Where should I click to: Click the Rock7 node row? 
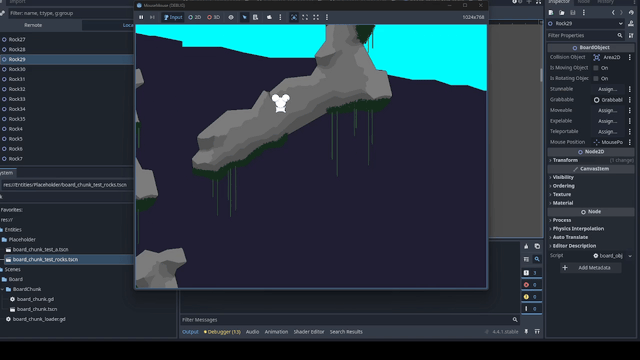67,159
